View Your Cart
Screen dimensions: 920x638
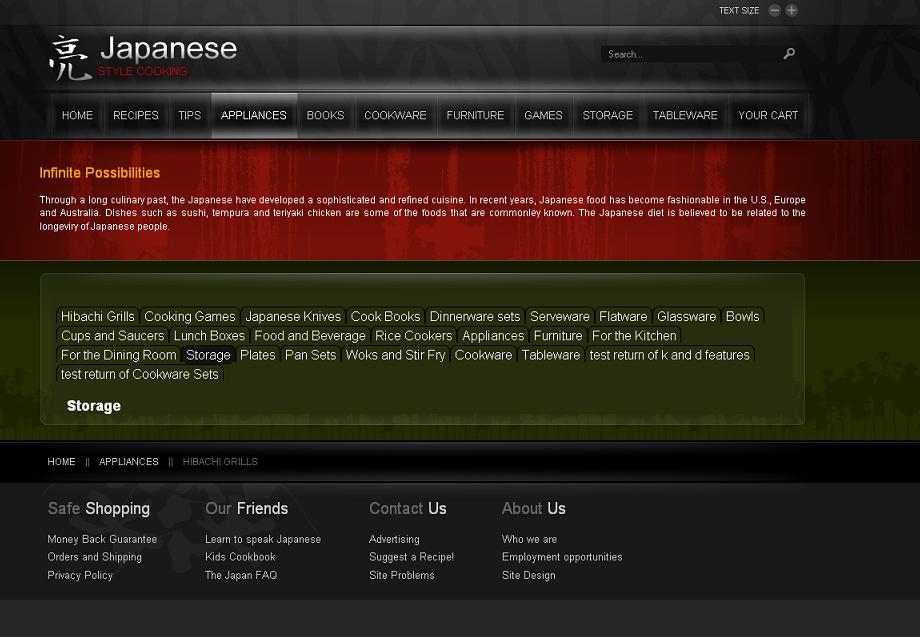[x=768, y=116]
